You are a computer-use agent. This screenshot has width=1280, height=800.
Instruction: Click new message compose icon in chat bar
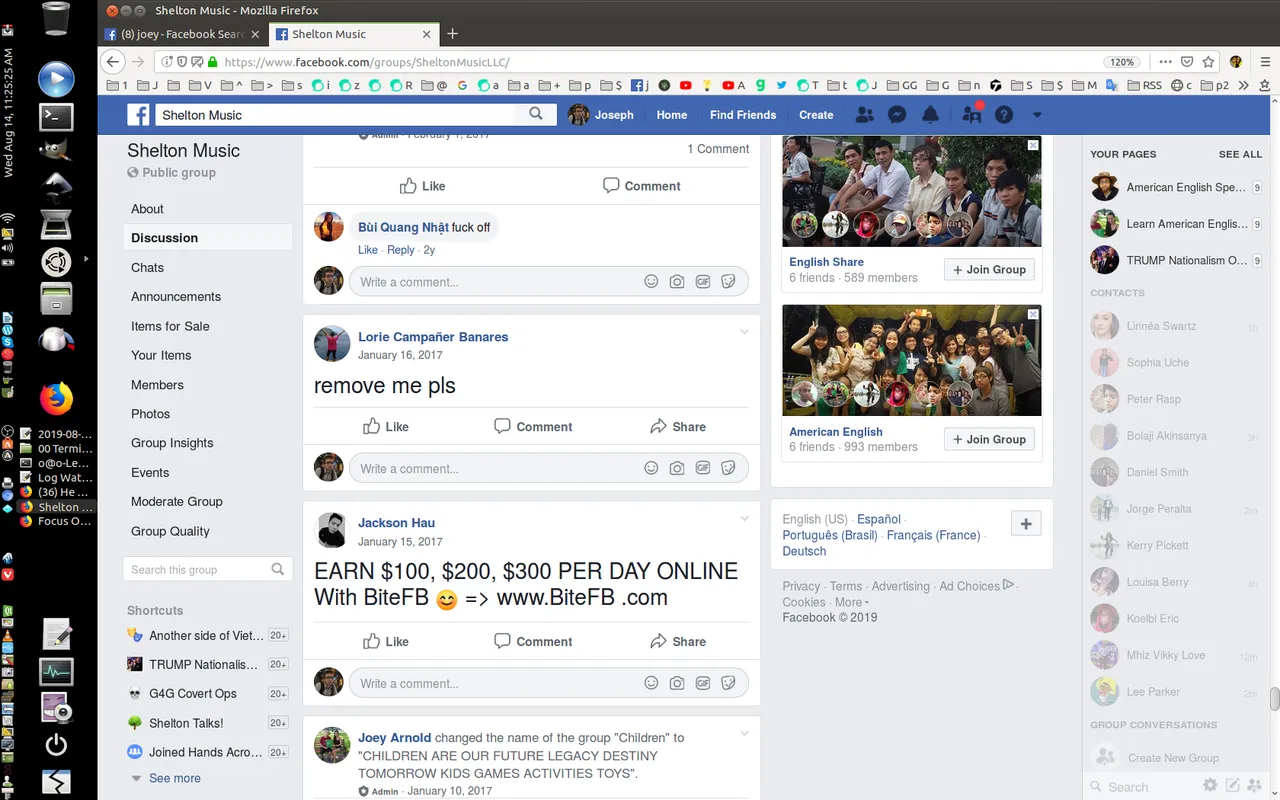click(1233, 786)
